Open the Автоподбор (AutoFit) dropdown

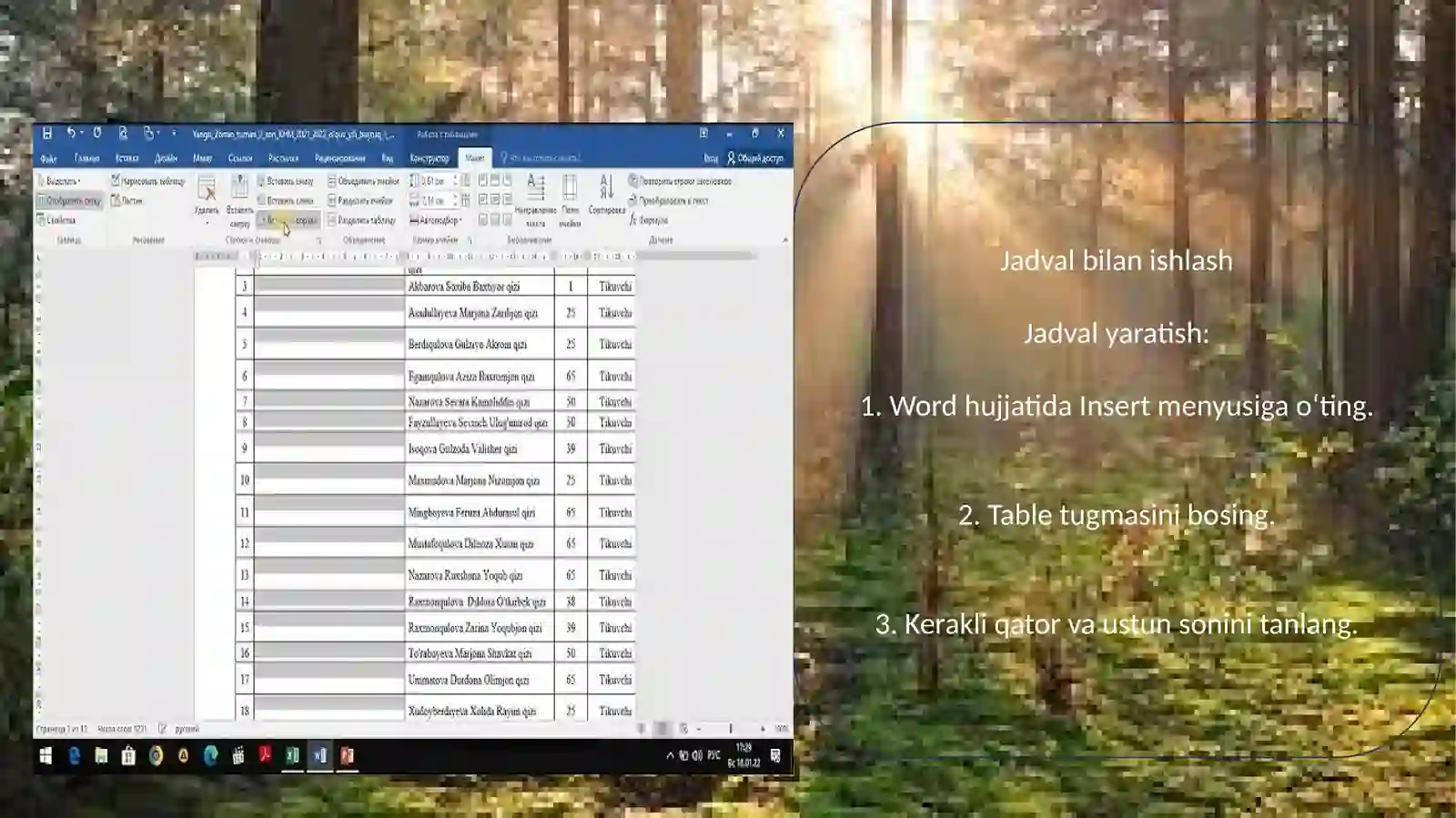tap(436, 220)
